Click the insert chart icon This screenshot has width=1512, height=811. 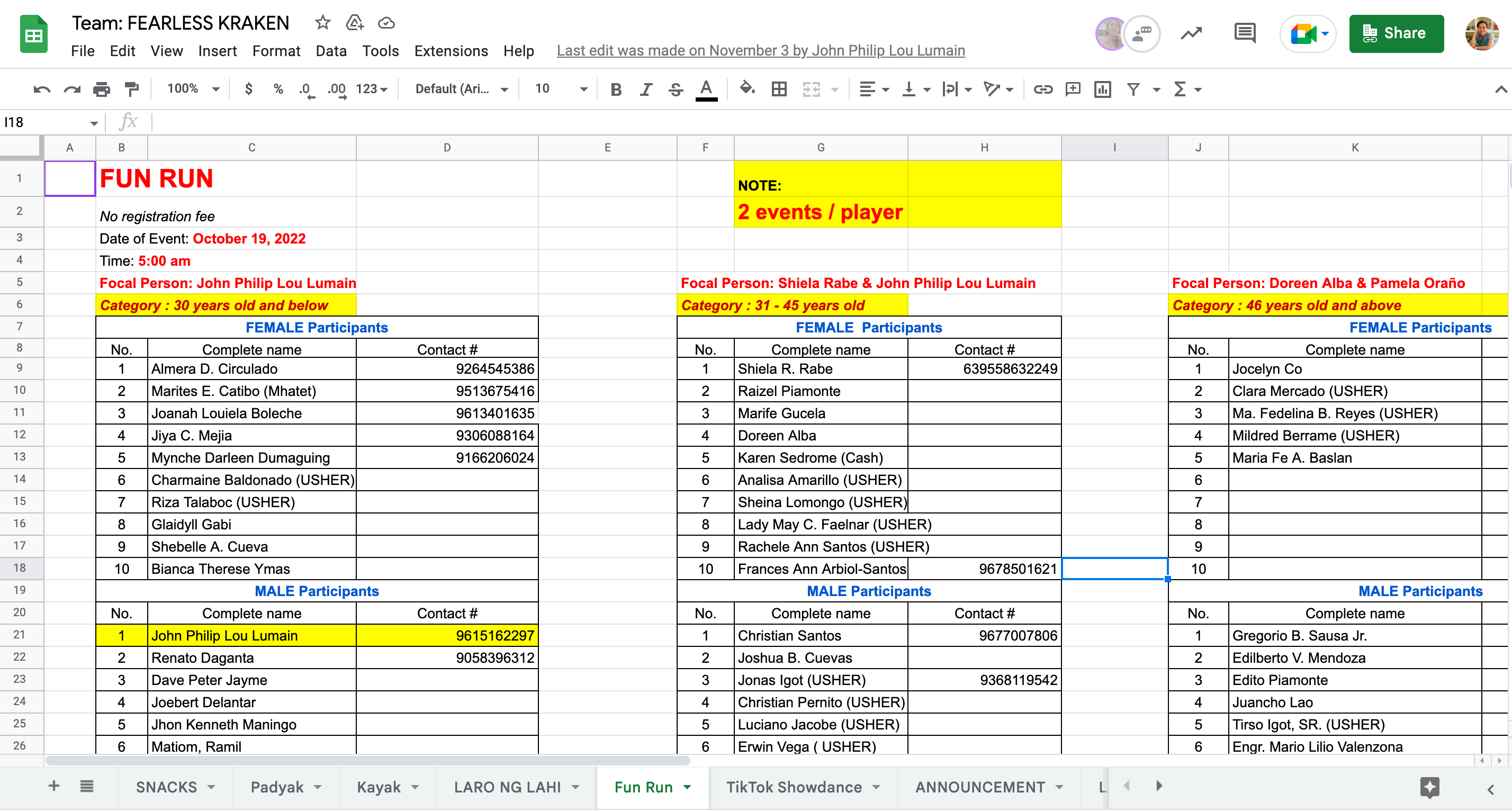point(1102,89)
